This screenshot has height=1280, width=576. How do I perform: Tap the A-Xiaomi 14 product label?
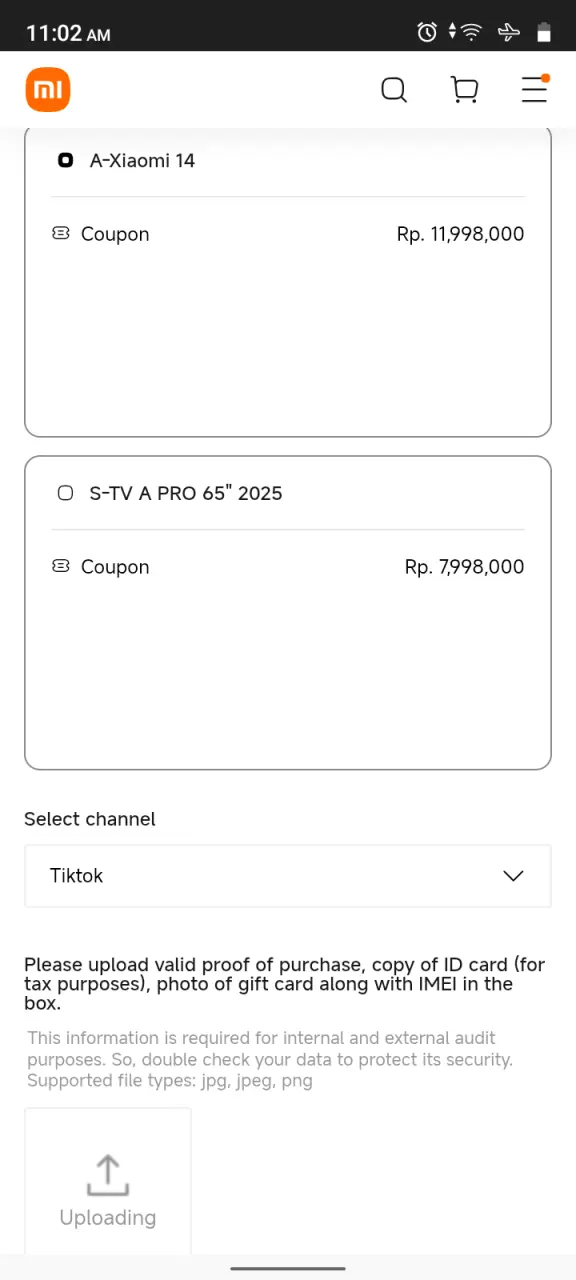tap(142, 160)
